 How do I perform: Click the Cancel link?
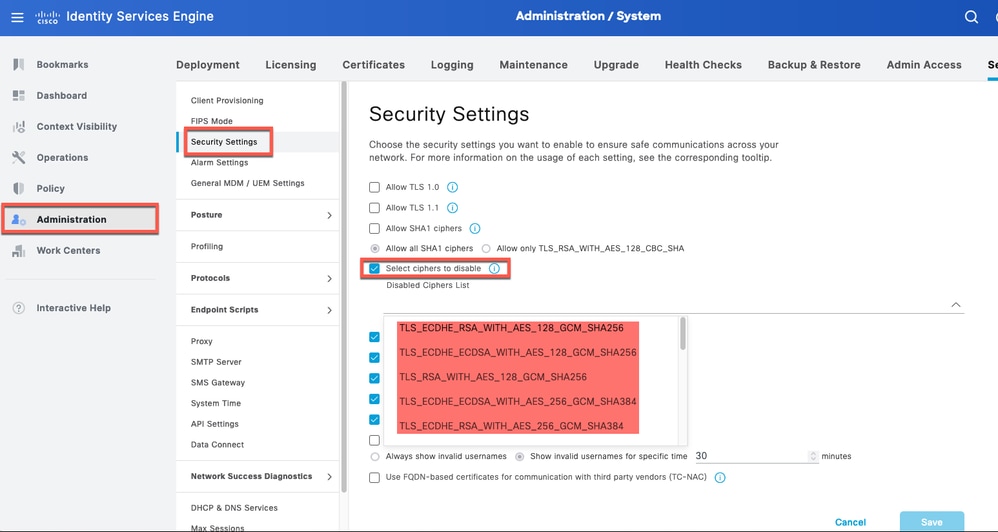pos(850,522)
